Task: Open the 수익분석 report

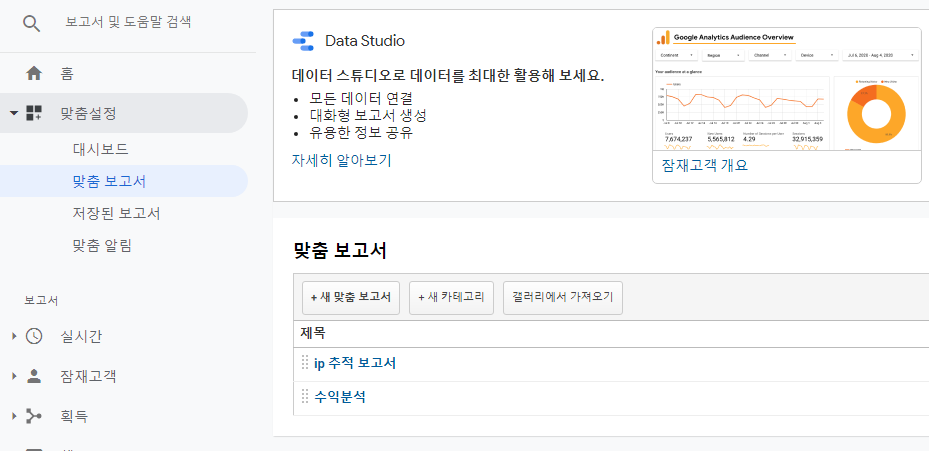Action: (x=339, y=397)
